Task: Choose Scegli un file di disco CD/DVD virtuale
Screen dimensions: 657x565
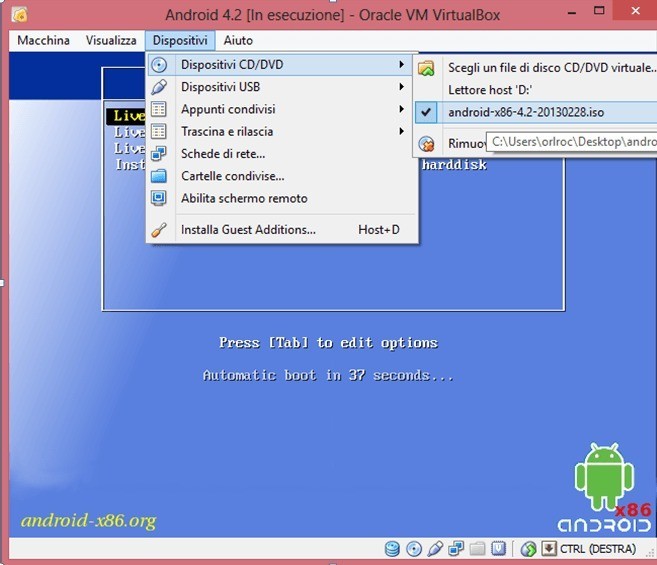Action: 550,68
